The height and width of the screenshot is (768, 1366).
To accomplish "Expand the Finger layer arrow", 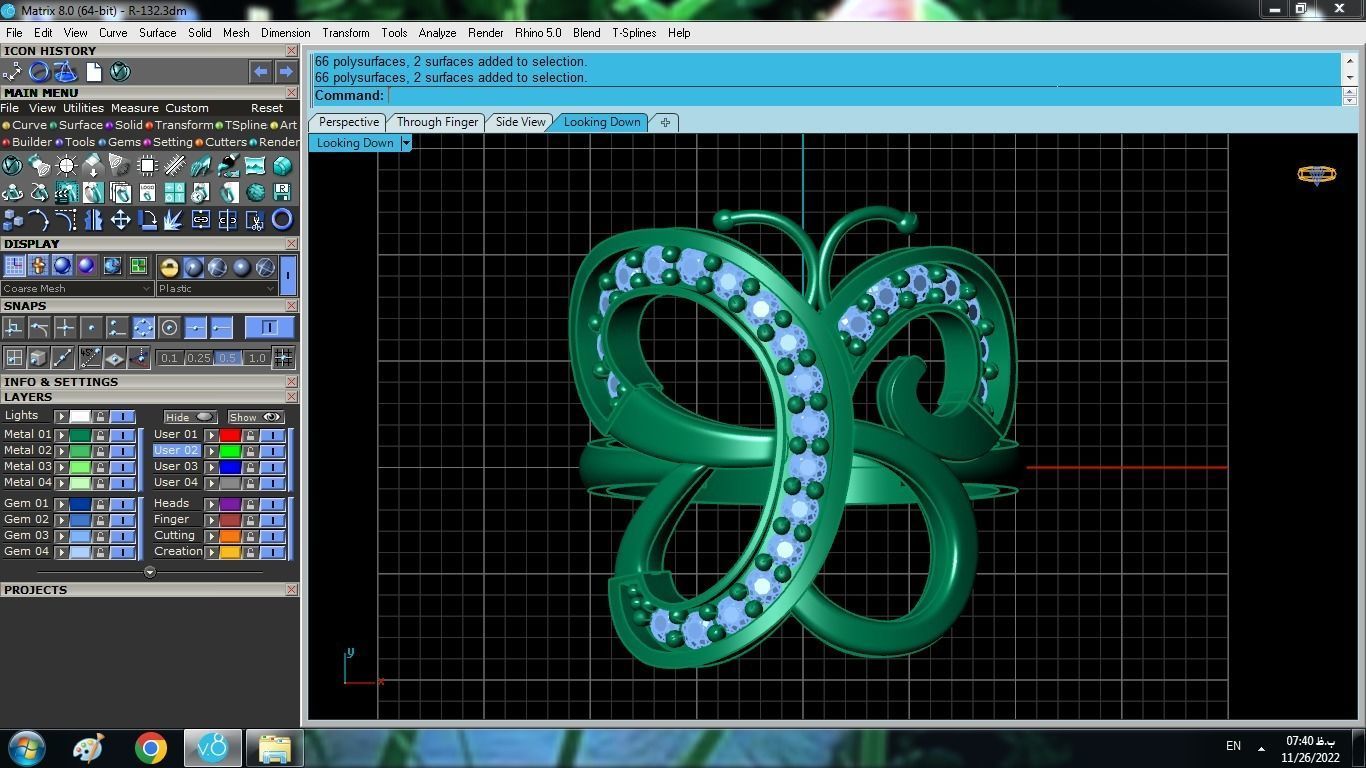I will (x=212, y=520).
